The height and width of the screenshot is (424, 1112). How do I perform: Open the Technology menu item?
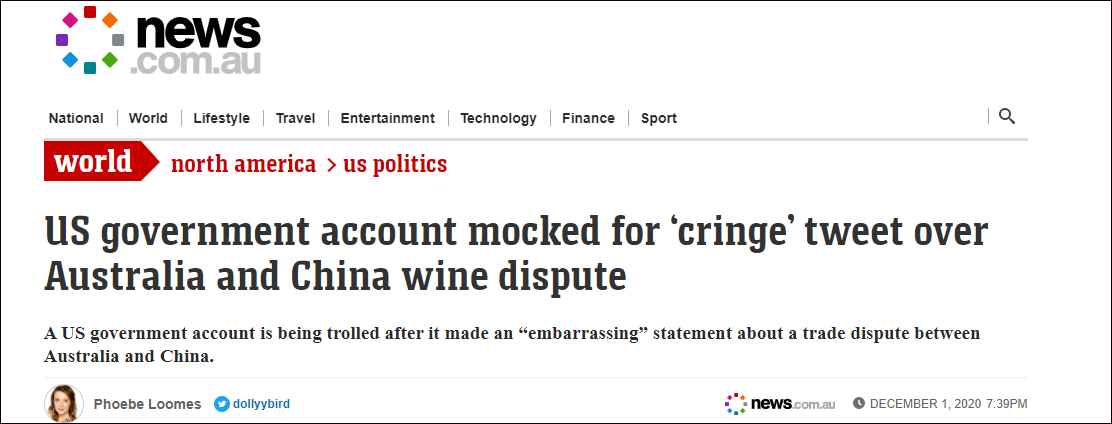[498, 118]
